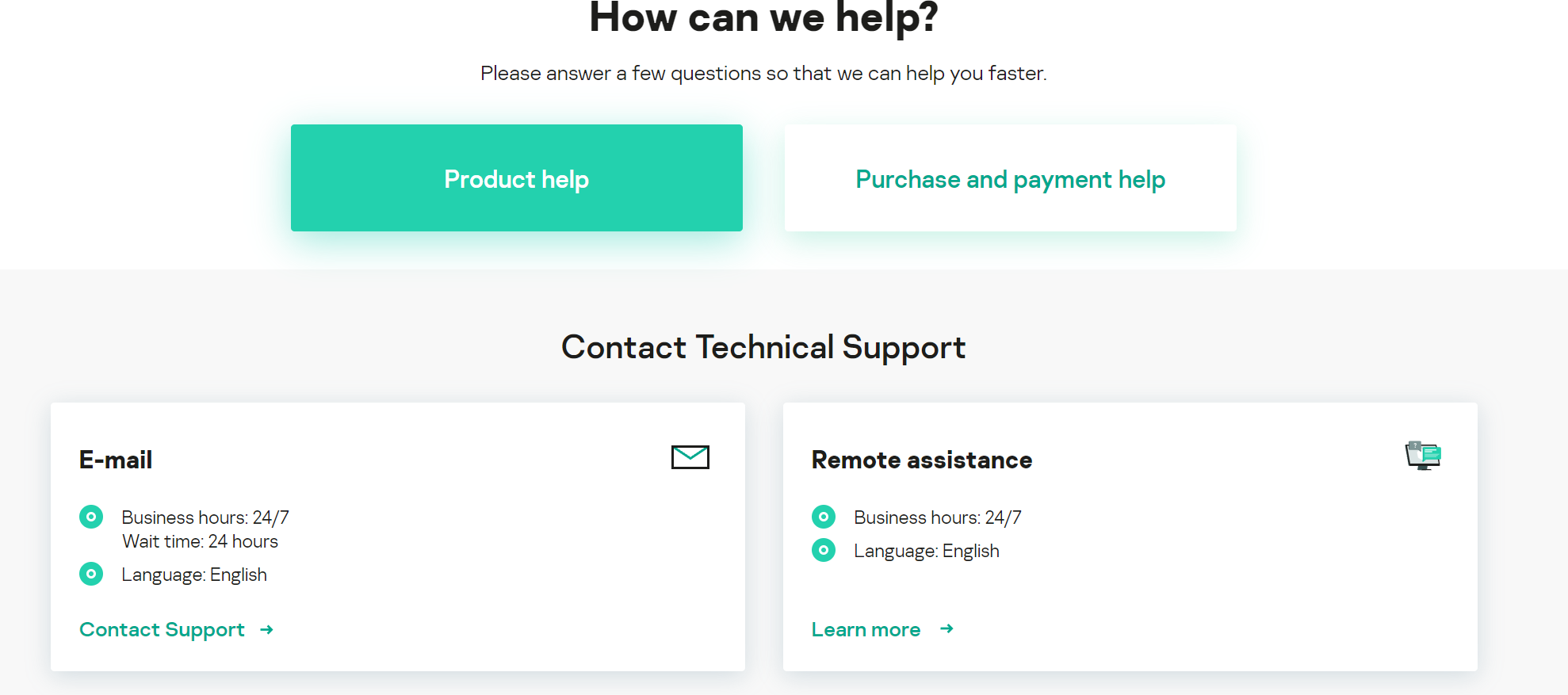Viewport: 1568px width, 695px height.
Task: Click the E-mail card heading
Action: coord(116,460)
